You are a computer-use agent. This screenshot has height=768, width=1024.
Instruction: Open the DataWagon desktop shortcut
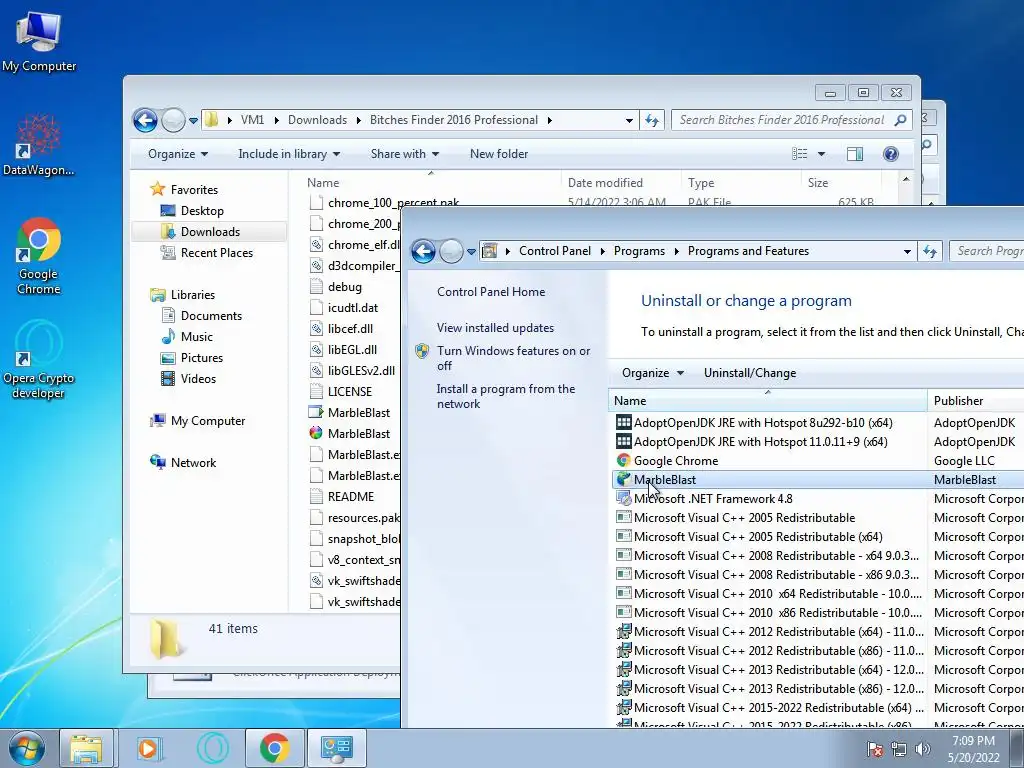[38, 145]
